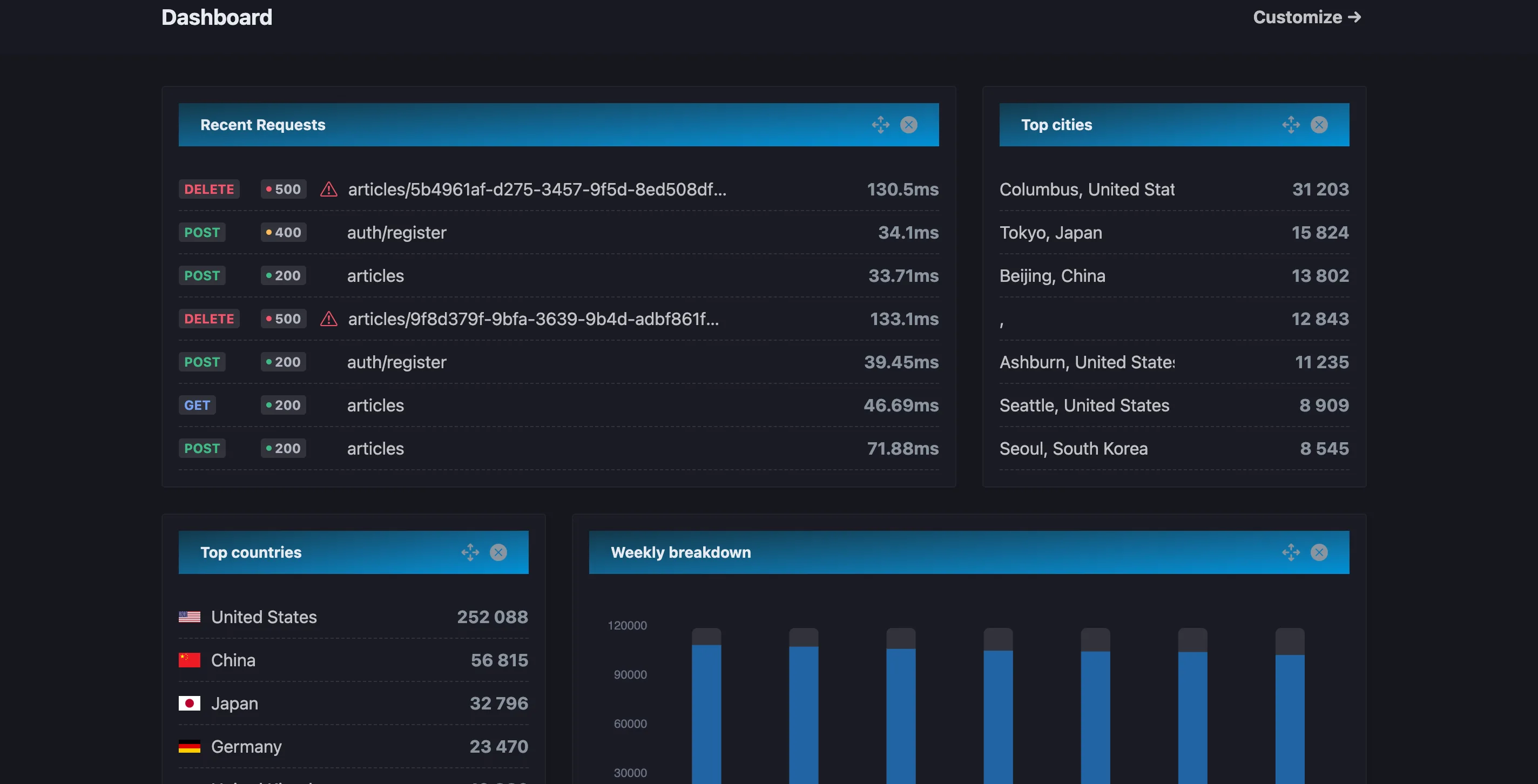Click the first bar in Weekly breakdown chart
This screenshot has height=784, width=1538.
(x=706, y=706)
